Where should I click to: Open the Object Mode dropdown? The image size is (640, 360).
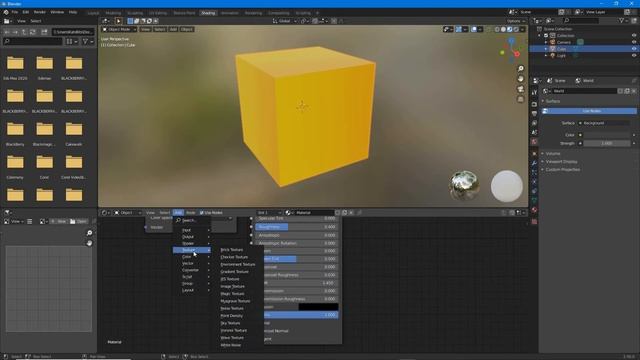tap(119, 29)
